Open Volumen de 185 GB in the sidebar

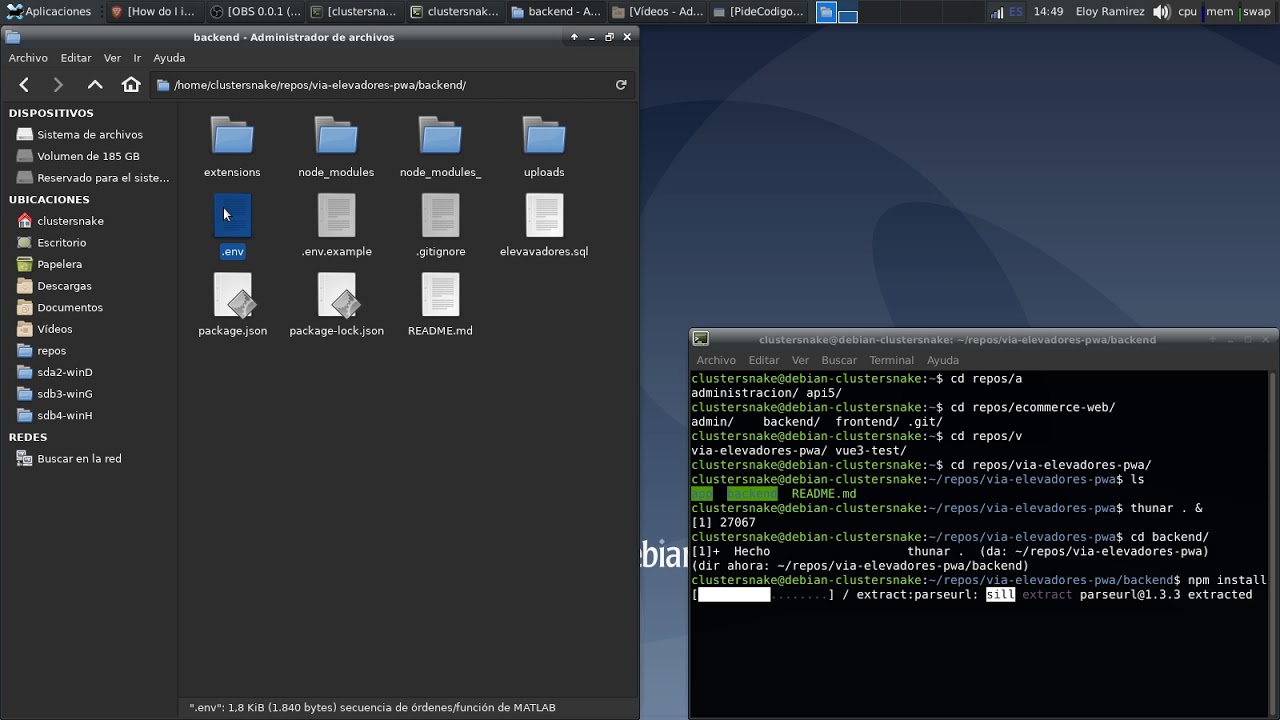89,156
